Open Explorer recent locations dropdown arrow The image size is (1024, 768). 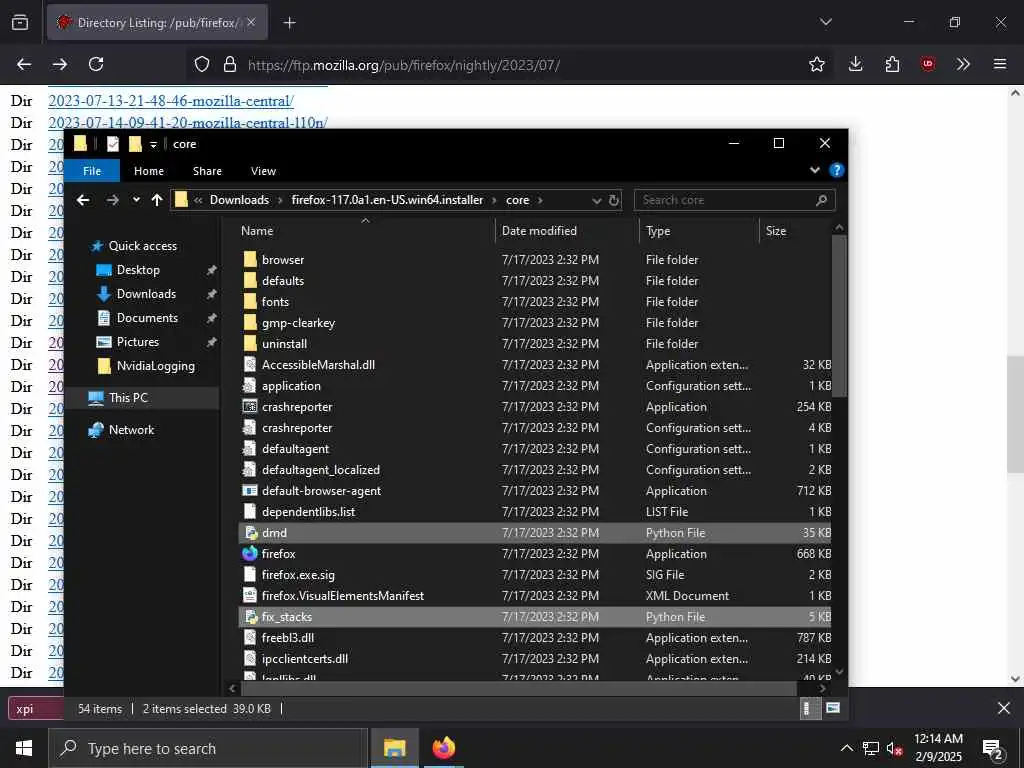(x=136, y=200)
